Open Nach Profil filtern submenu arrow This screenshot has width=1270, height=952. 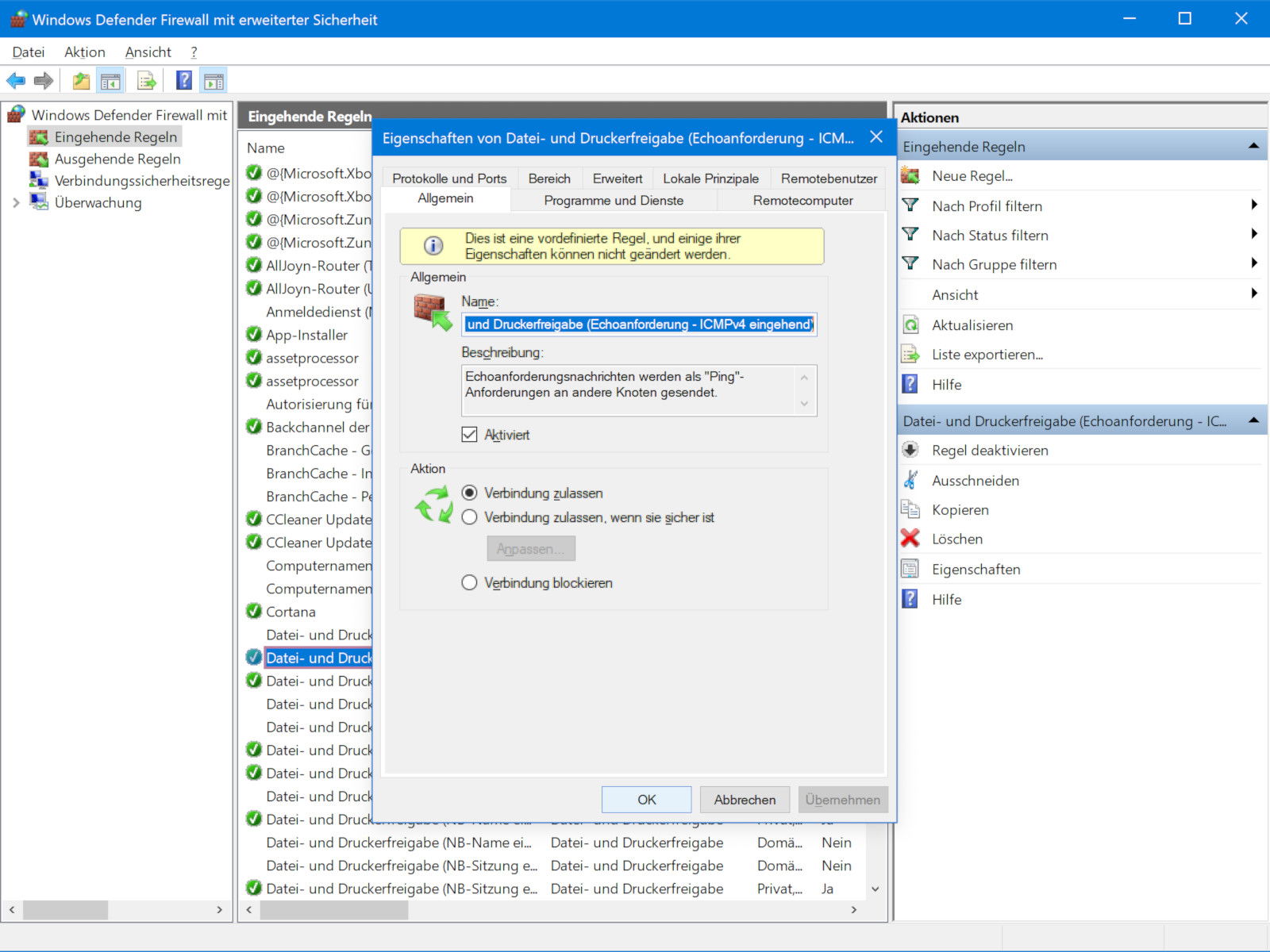(1254, 205)
